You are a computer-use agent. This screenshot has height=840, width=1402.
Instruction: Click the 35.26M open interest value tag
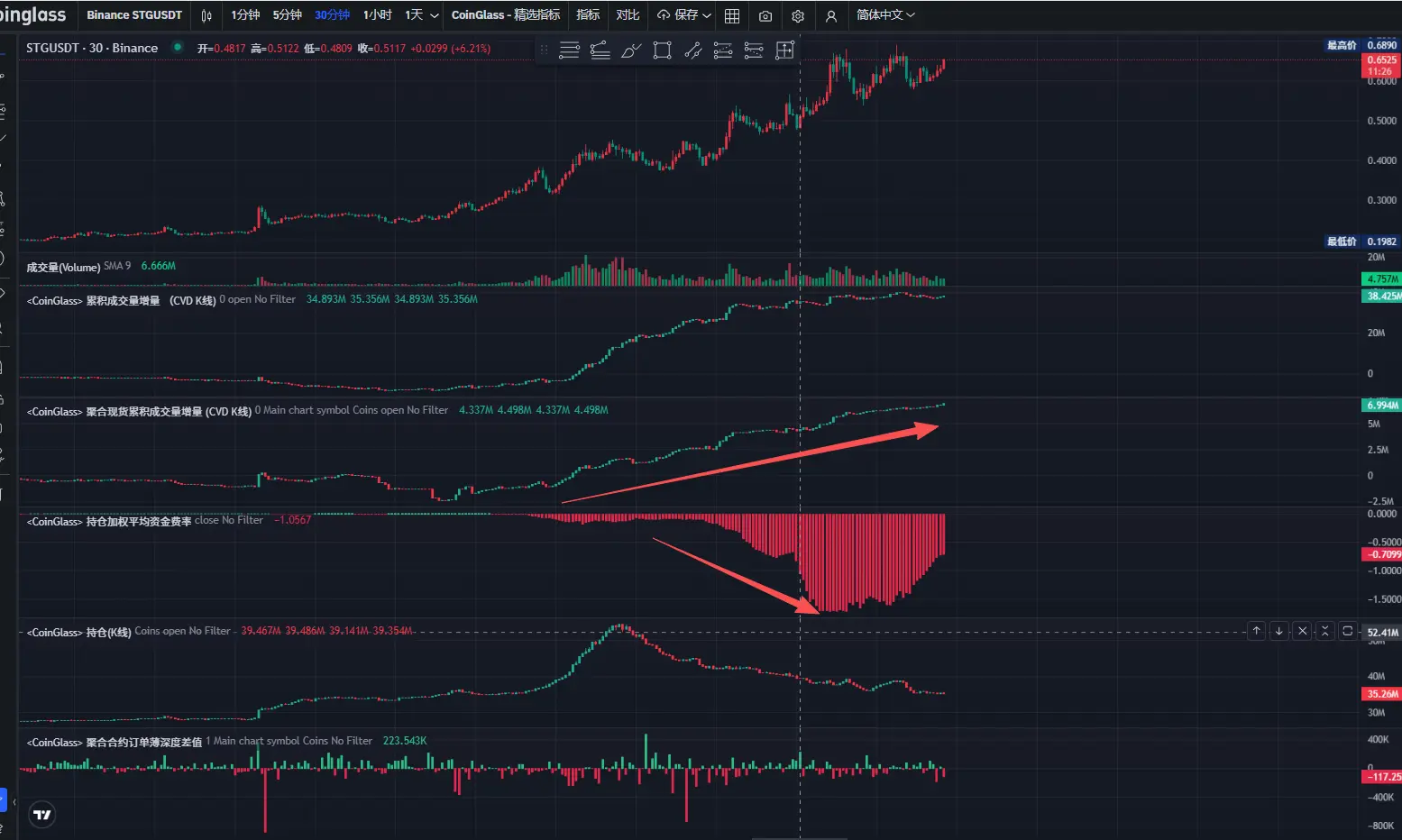click(x=1381, y=694)
